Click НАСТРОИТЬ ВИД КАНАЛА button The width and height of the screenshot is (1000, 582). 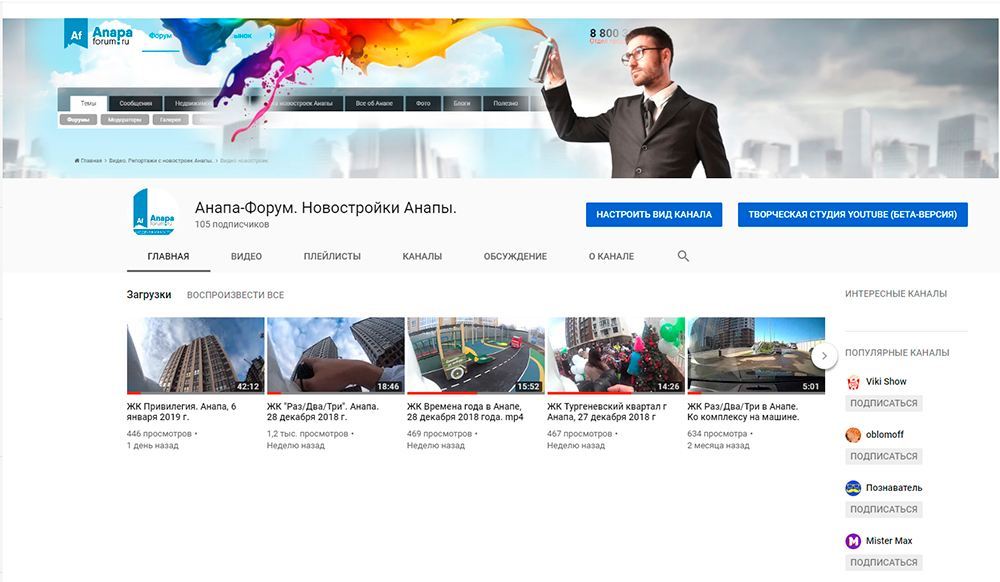click(x=654, y=214)
